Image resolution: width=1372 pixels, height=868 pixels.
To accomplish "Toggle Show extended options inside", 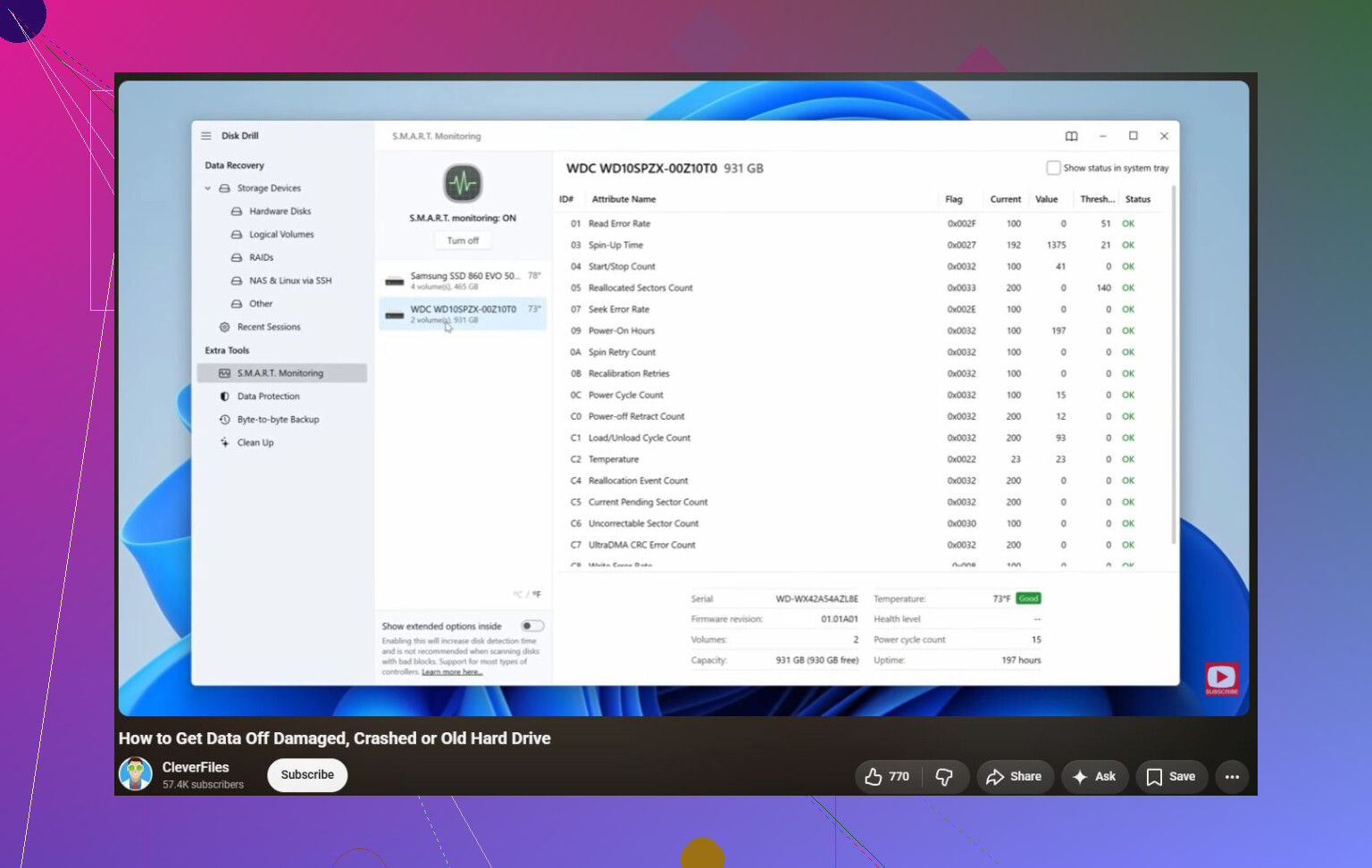I will pyautogui.click(x=532, y=626).
